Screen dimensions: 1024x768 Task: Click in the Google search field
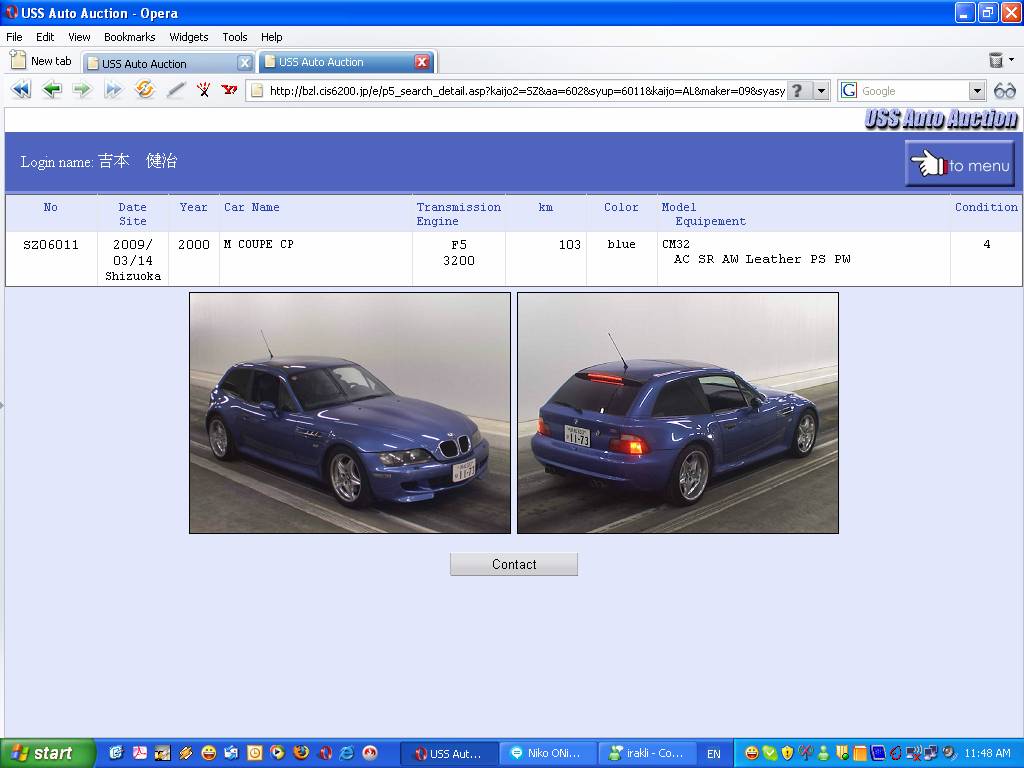coord(912,91)
